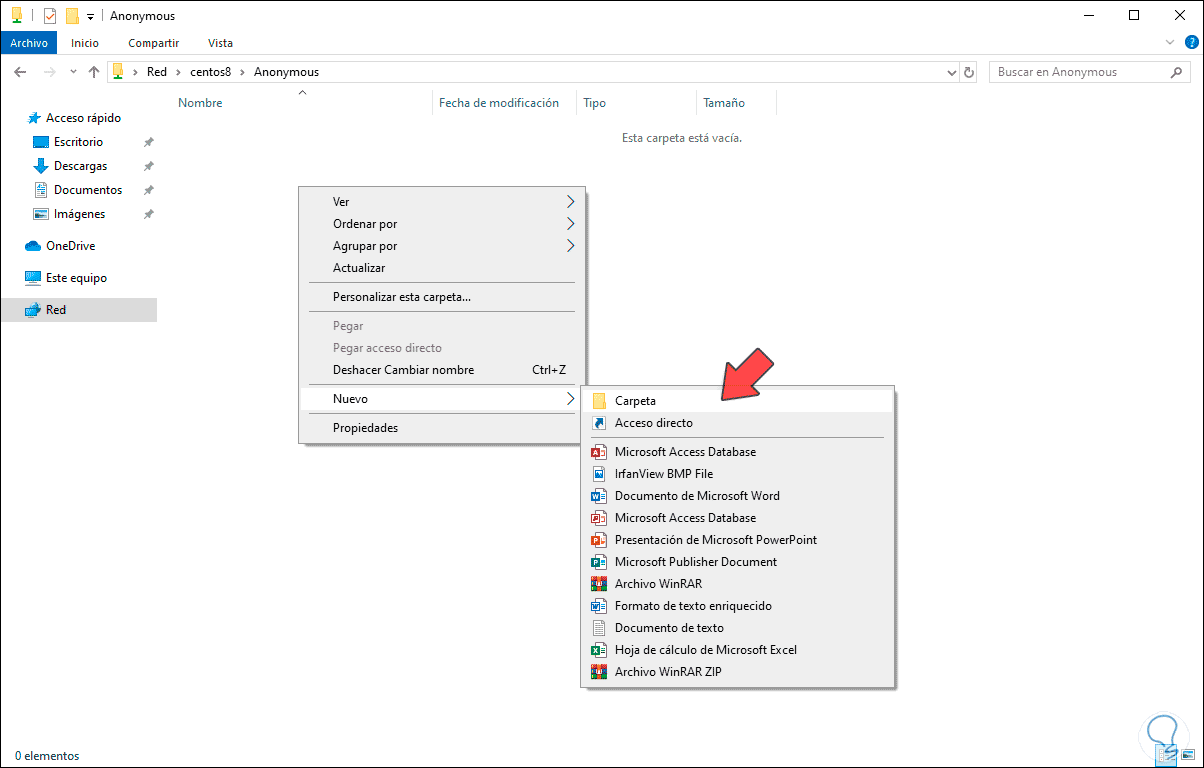Switch to the Vista ribbon tab

click(220, 43)
